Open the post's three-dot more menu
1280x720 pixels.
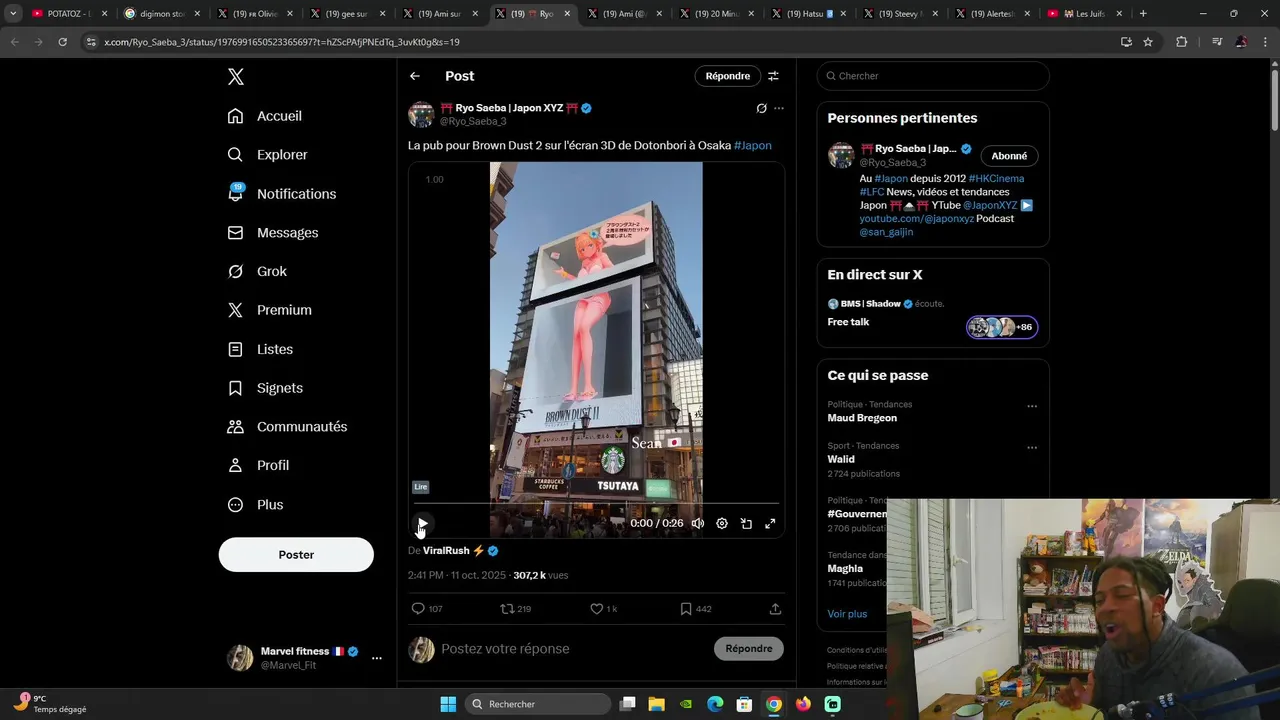(x=779, y=108)
